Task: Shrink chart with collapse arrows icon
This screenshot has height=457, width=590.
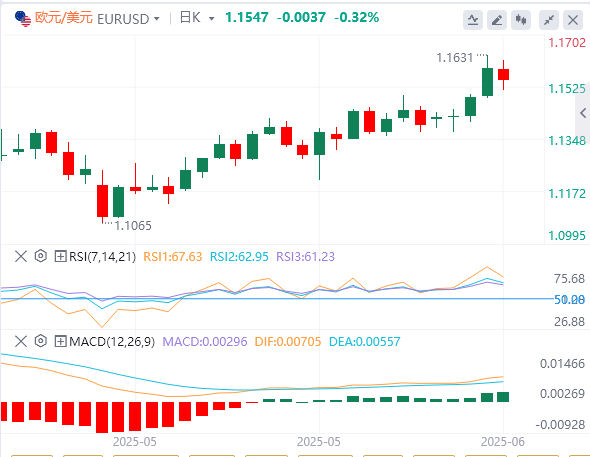Action: (x=549, y=20)
